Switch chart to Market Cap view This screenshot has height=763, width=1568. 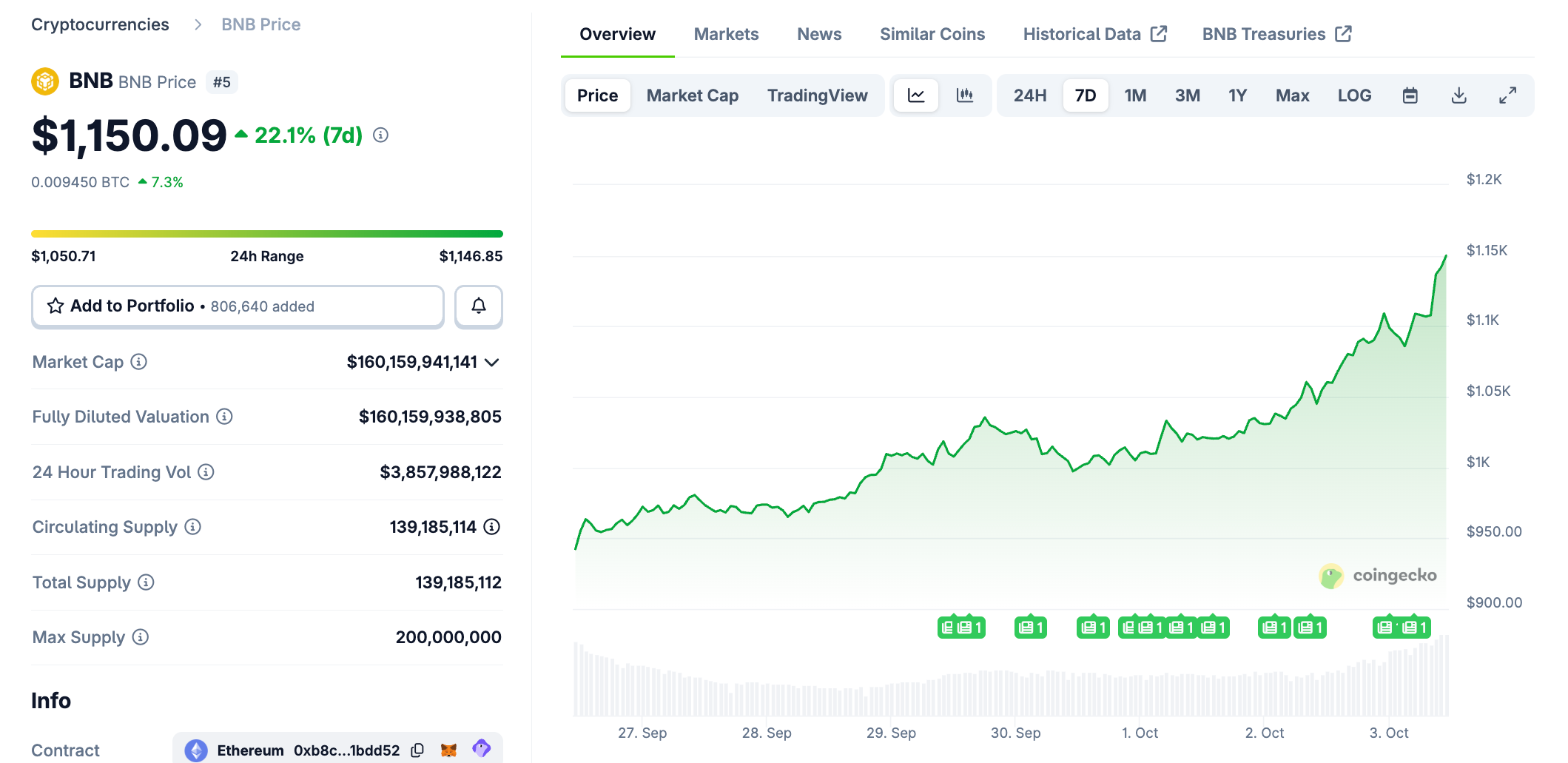[692, 95]
